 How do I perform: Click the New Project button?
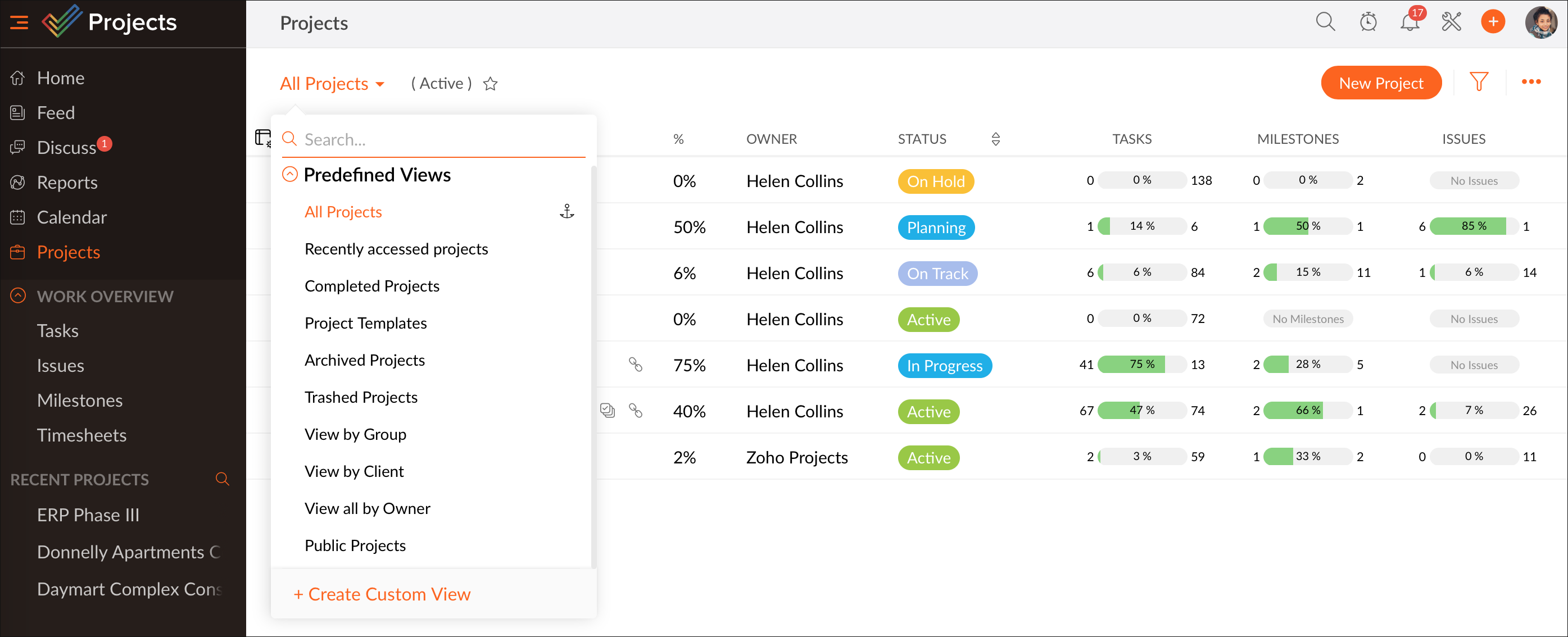(x=1380, y=83)
